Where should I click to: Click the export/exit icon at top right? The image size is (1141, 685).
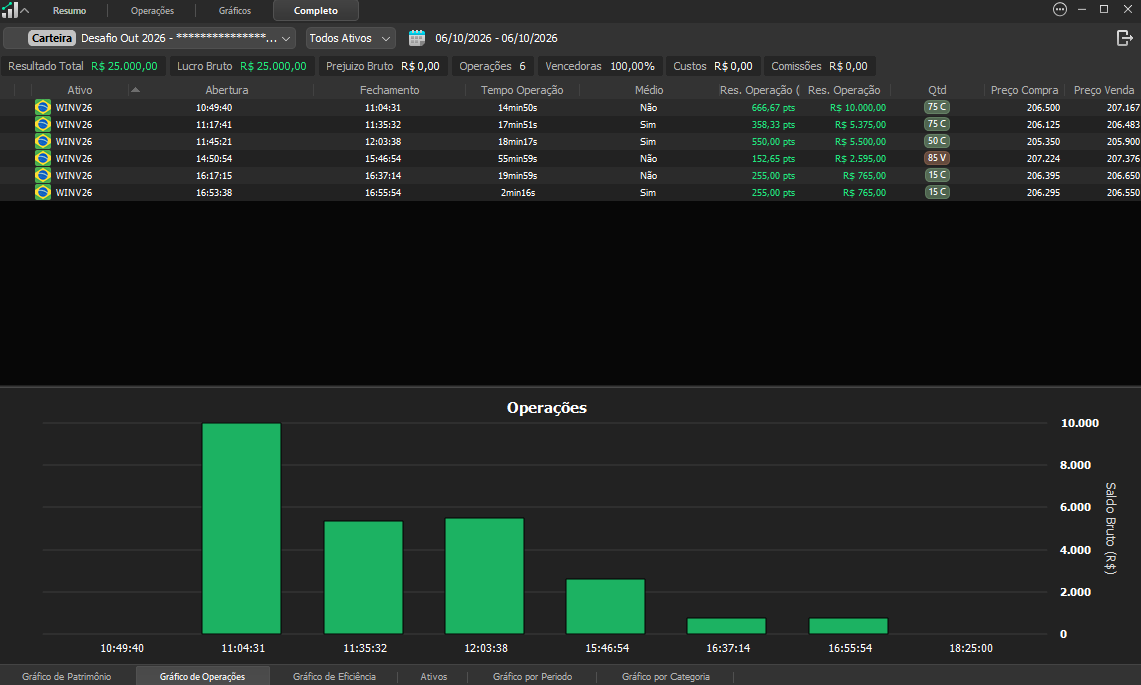tap(1124, 38)
